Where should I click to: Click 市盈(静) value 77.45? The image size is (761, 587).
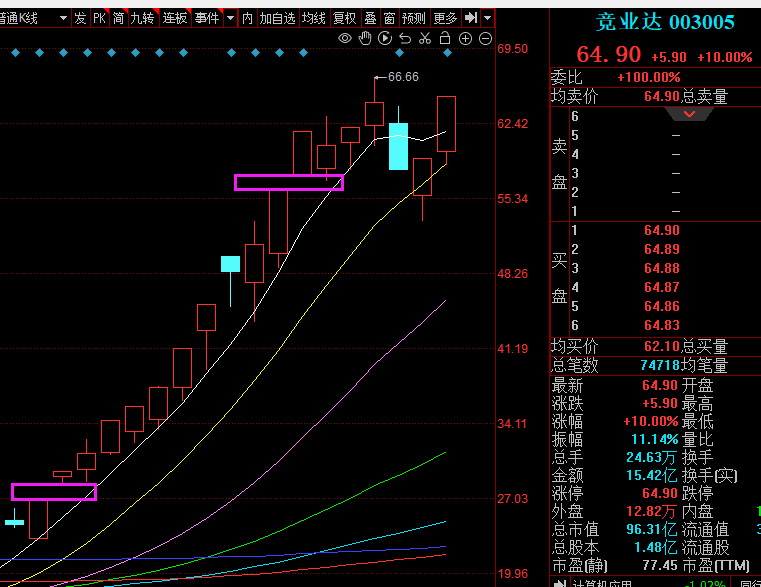coord(660,565)
